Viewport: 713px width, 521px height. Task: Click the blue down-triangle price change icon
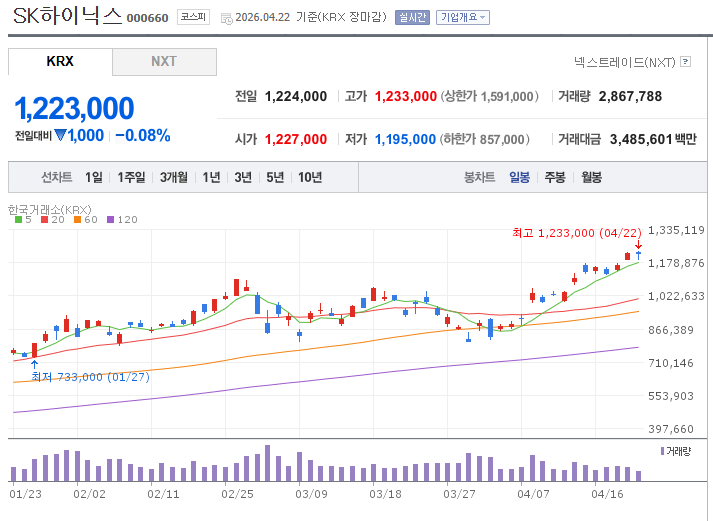coord(60,136)
